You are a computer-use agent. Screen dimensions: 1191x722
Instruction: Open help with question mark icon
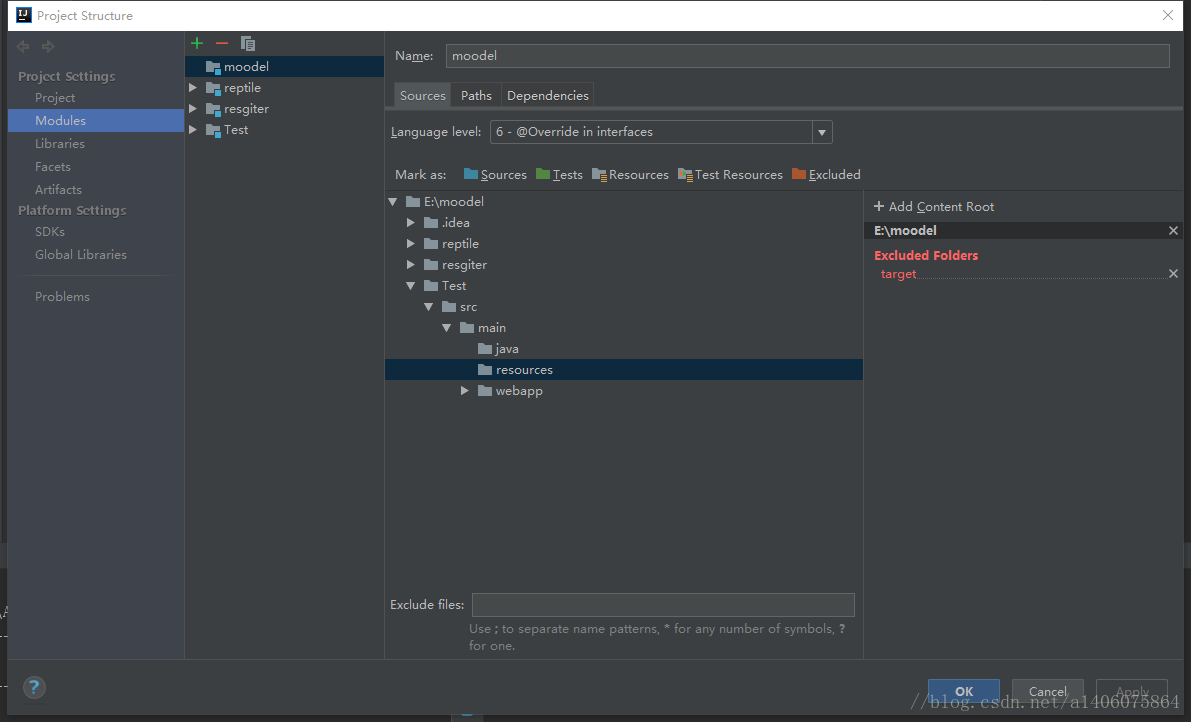[33, 688]
